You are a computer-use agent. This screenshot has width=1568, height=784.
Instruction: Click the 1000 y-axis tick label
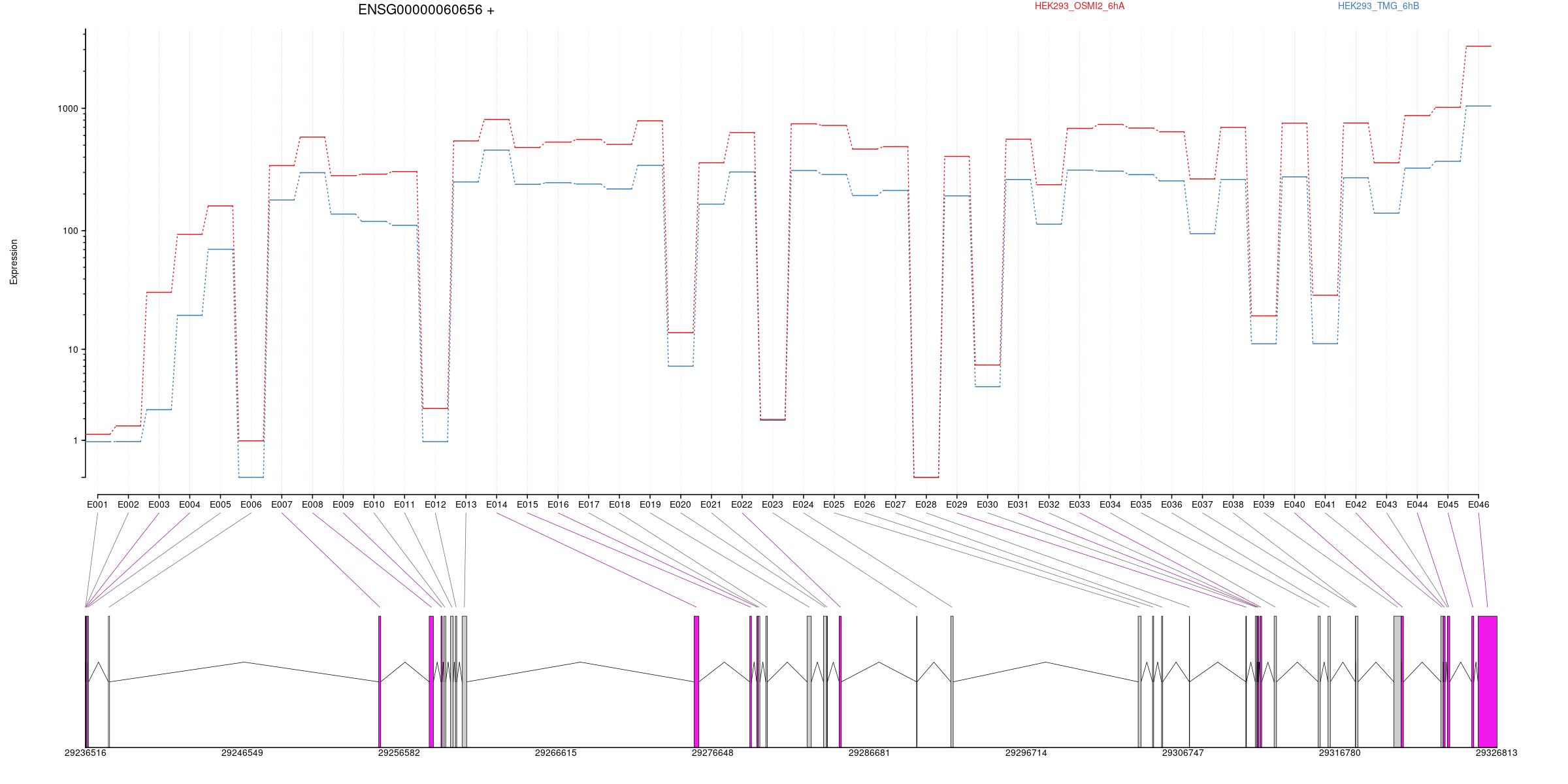(x=67, y=108)
